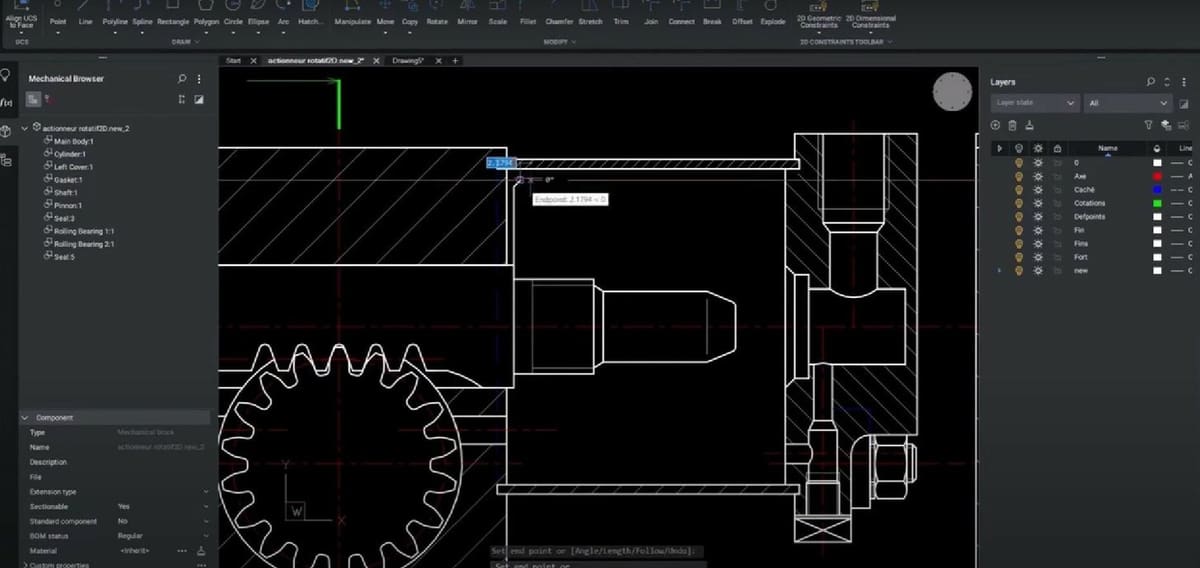This screenshot has height=568, width=1200.
Task: Expand the DRAW ribbon panel title
Action: [x=184, y=42]
